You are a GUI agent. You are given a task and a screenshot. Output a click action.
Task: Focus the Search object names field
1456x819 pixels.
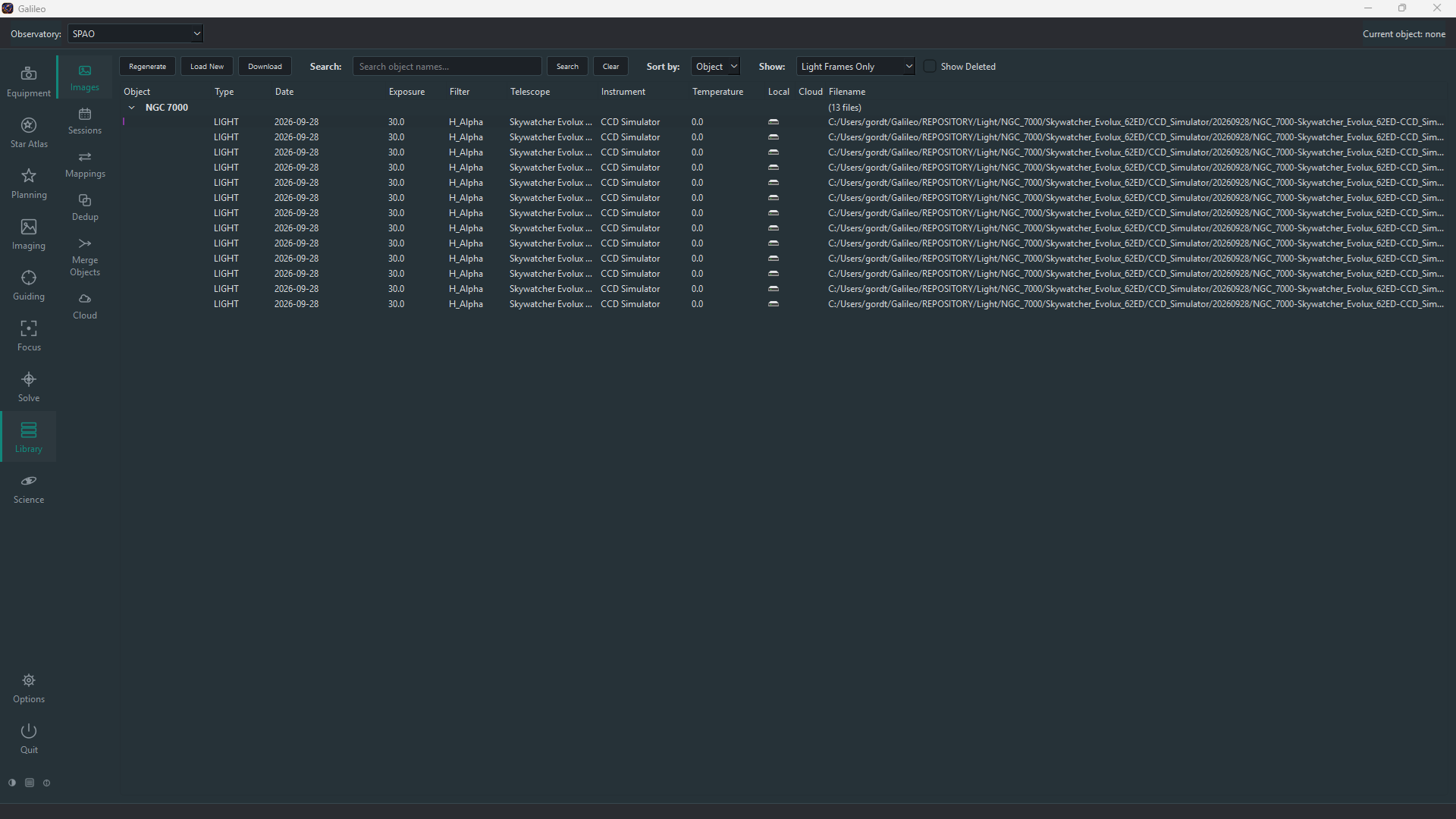447,67
